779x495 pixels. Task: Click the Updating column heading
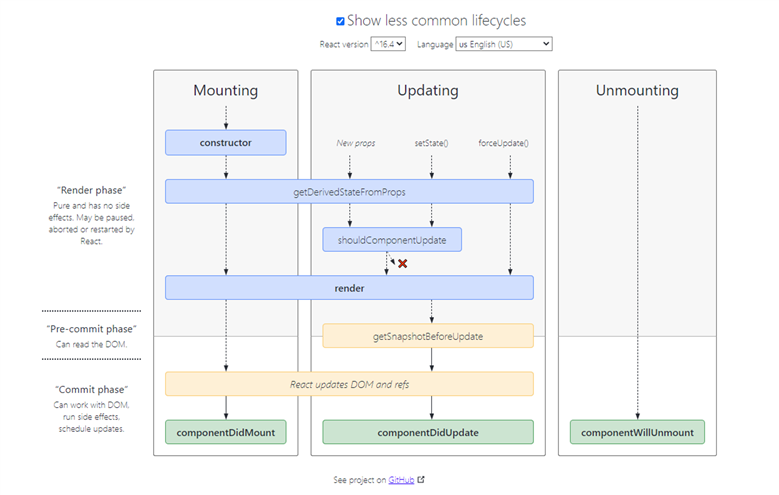(428, 90)
